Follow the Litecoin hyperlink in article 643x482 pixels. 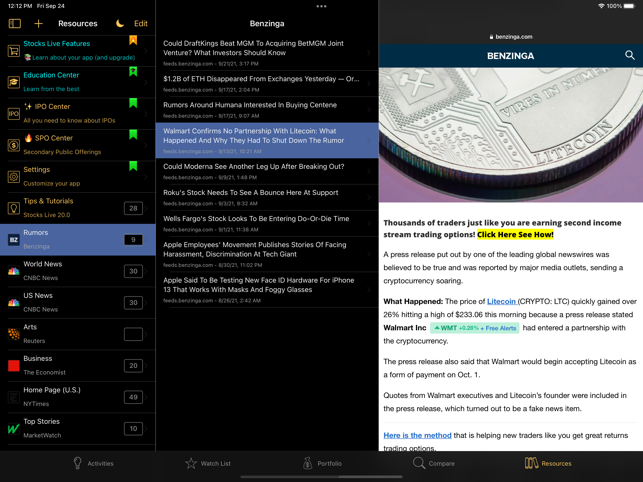click(x=502, y=302)
